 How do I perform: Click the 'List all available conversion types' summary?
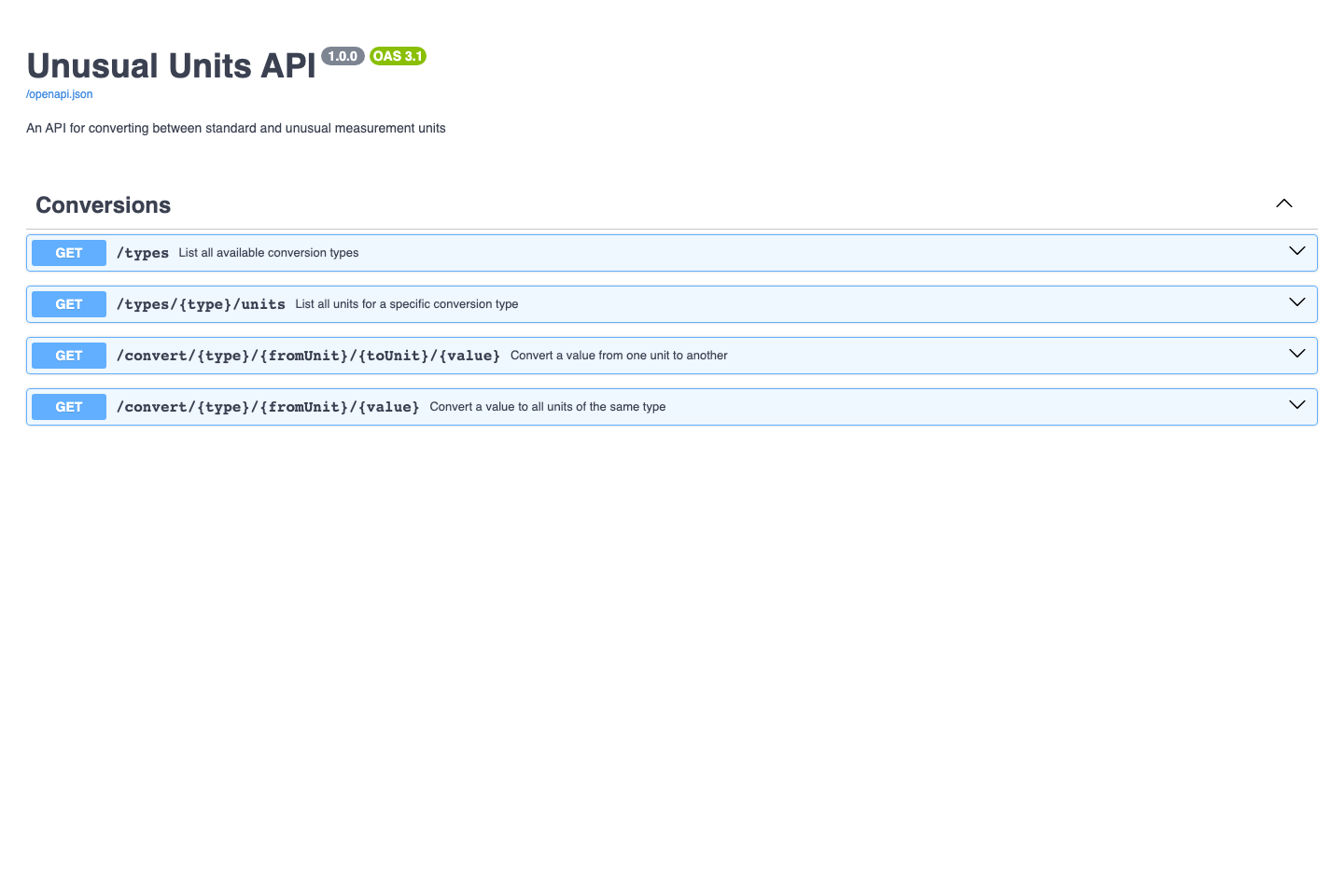[268, 252]
